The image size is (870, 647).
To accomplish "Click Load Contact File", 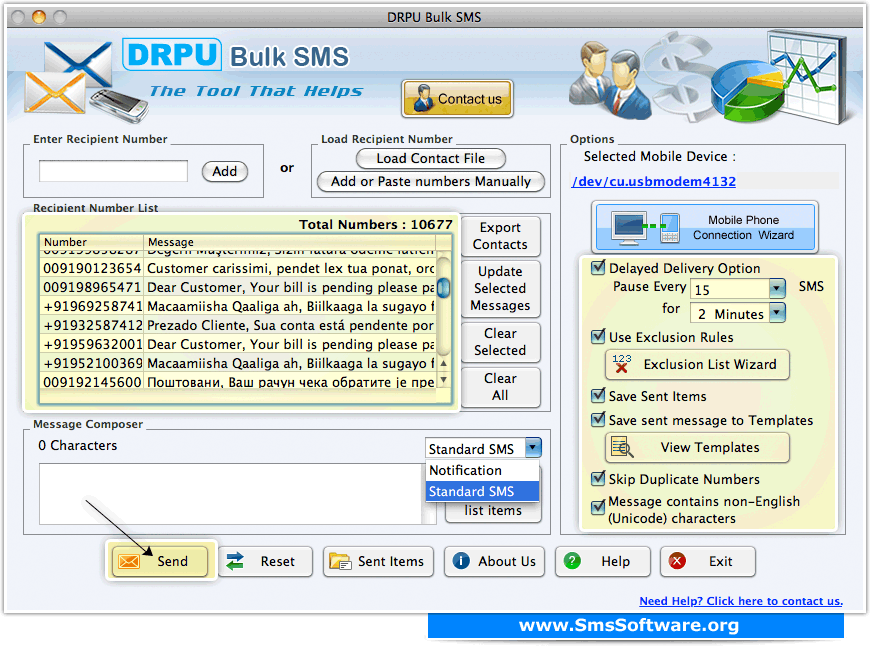I will (x=431, y=159).
